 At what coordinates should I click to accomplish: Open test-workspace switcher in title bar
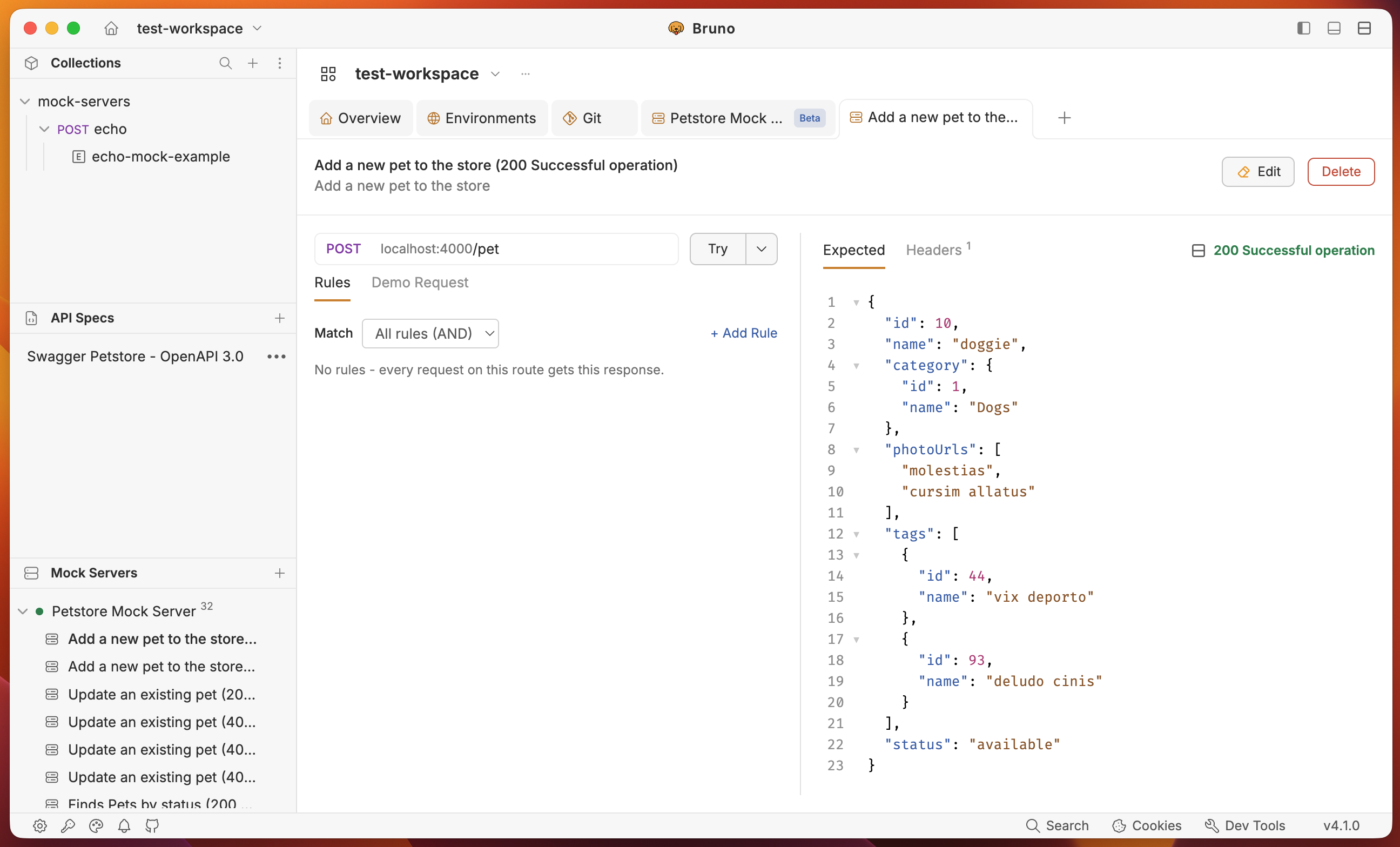point(199,29)
